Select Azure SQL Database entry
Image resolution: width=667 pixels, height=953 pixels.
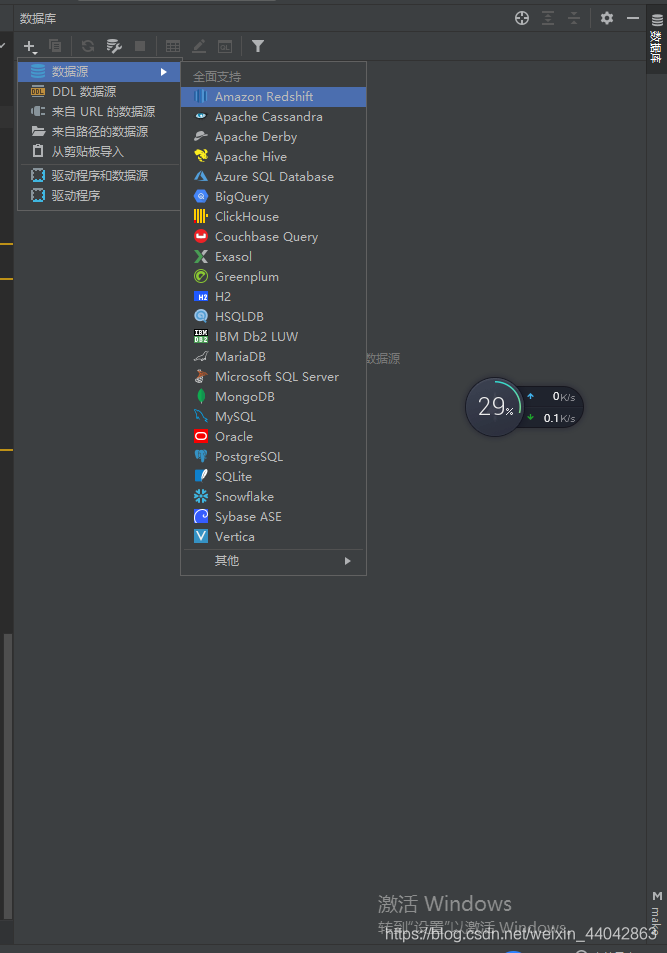(274, 177)
